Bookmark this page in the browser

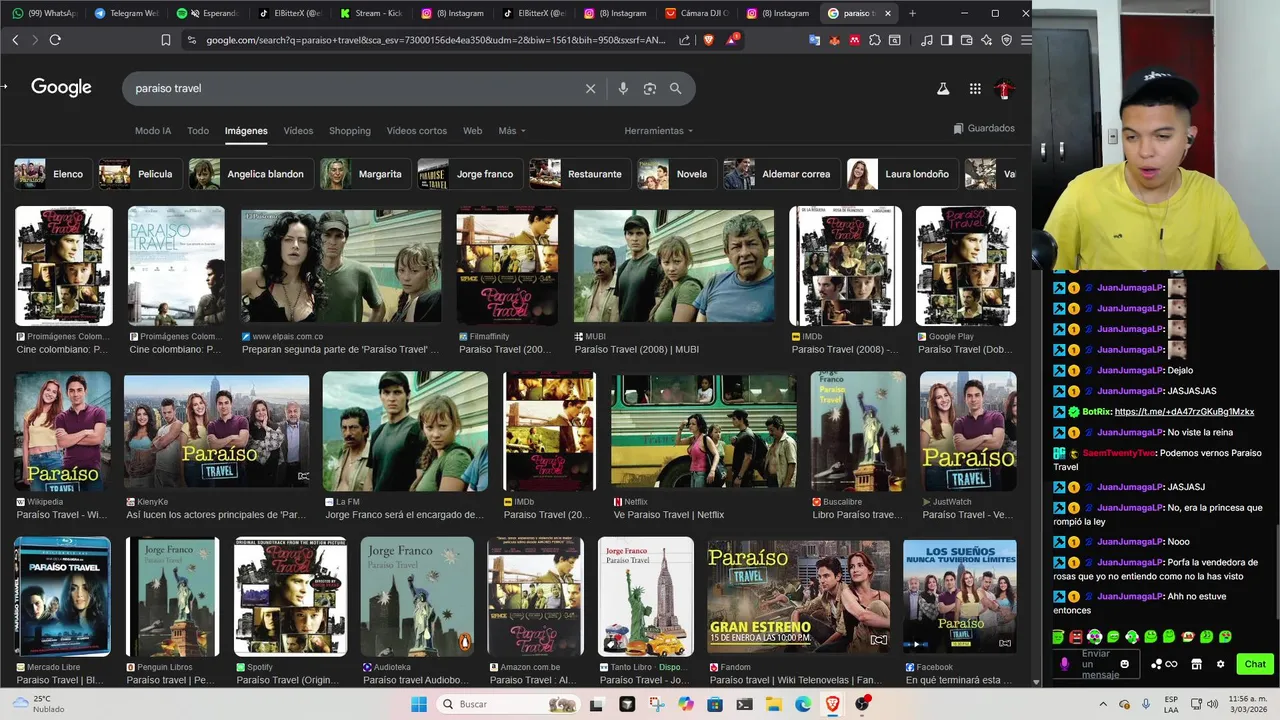click(x=166, y=40)
